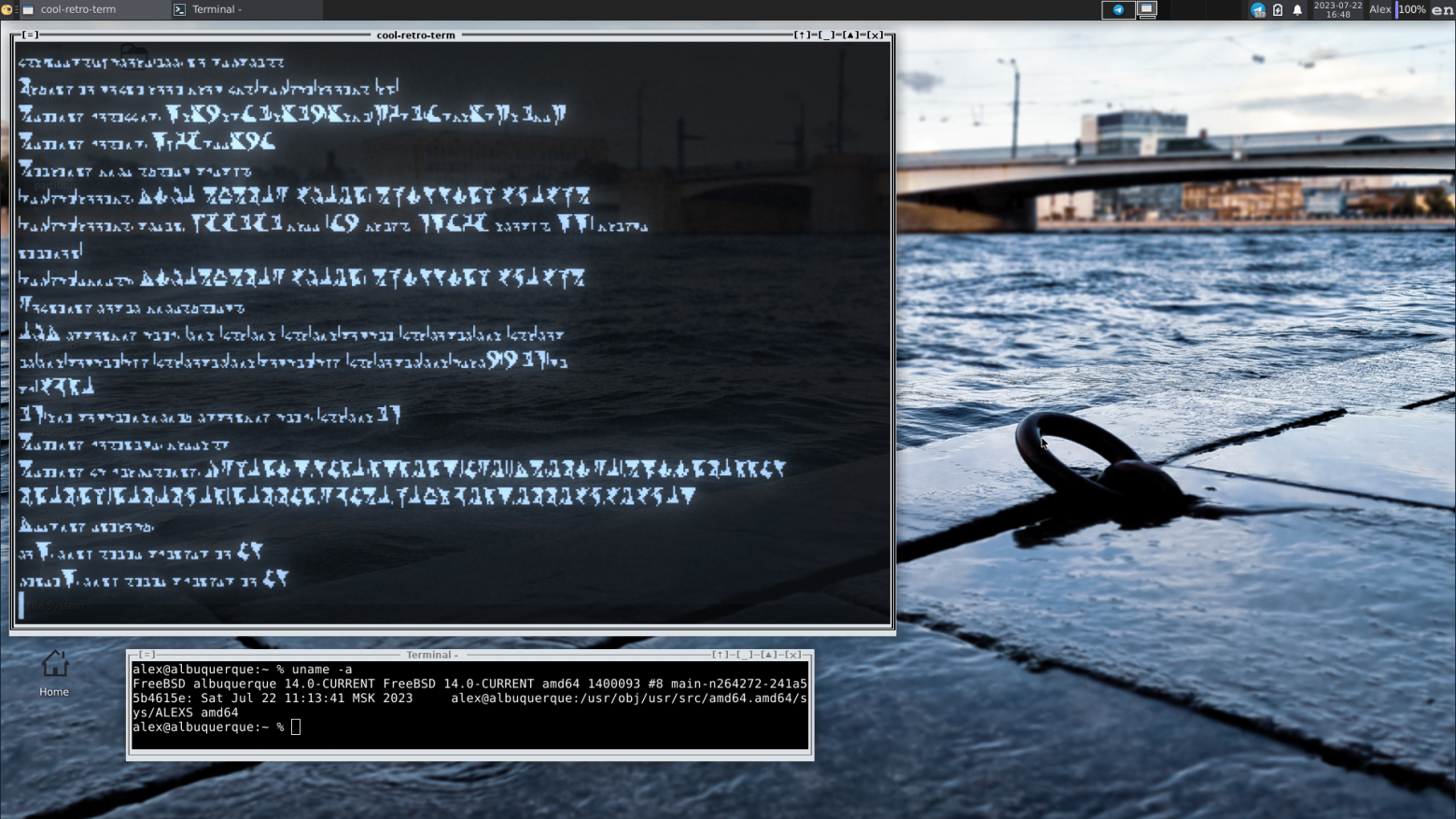
Task: Click the cool-retro-term title bar text
Action: coord(415,35)
